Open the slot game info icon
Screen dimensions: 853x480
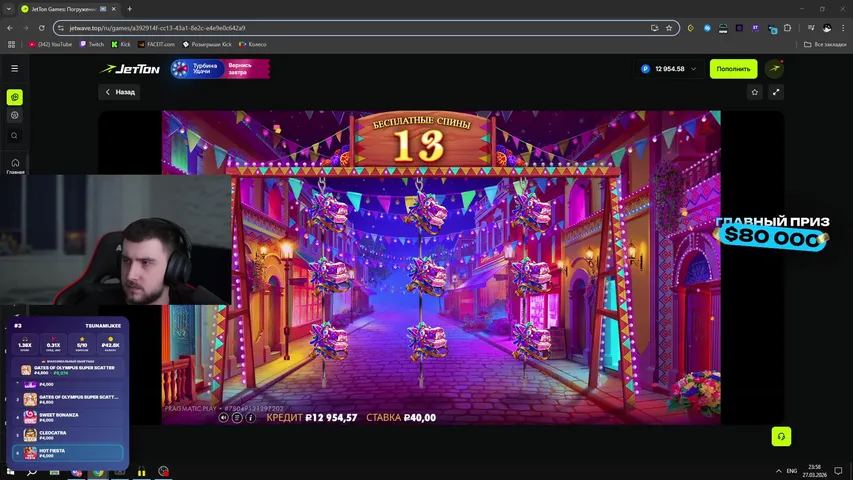point(250,417)
